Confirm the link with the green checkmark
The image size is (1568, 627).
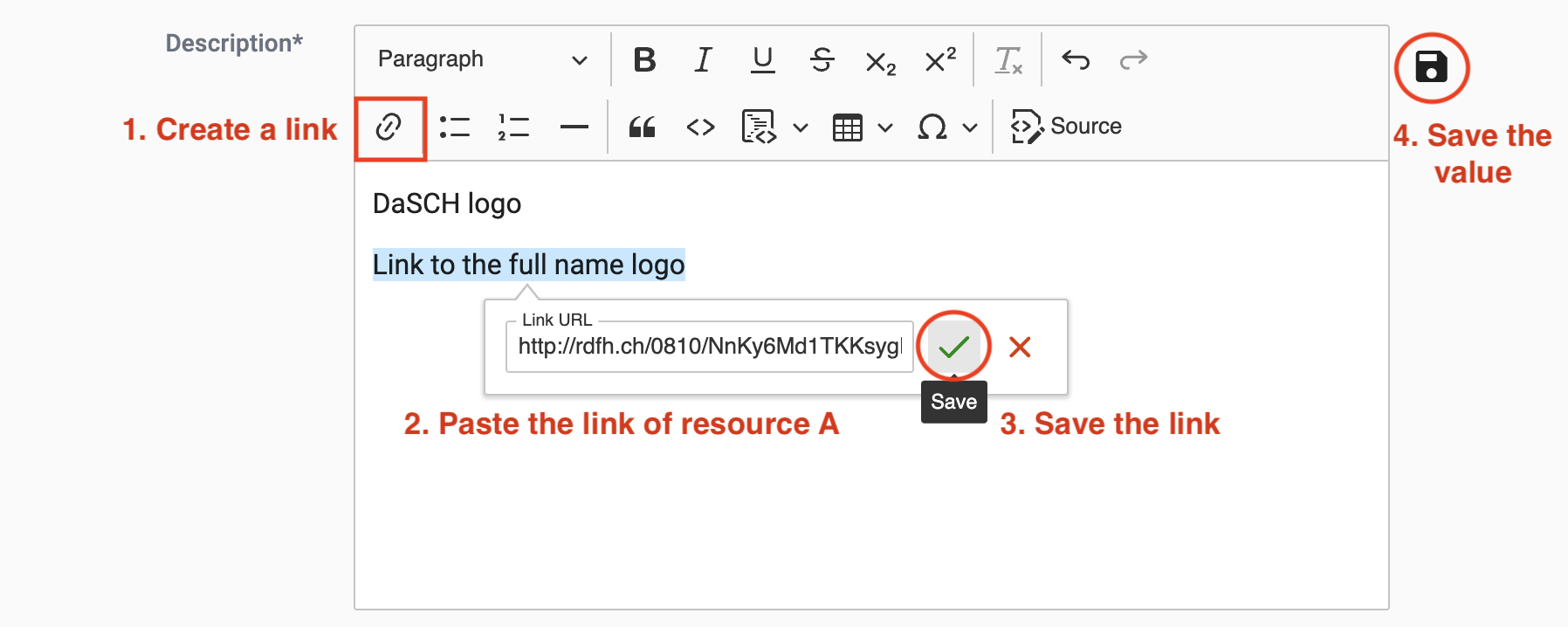953,347
